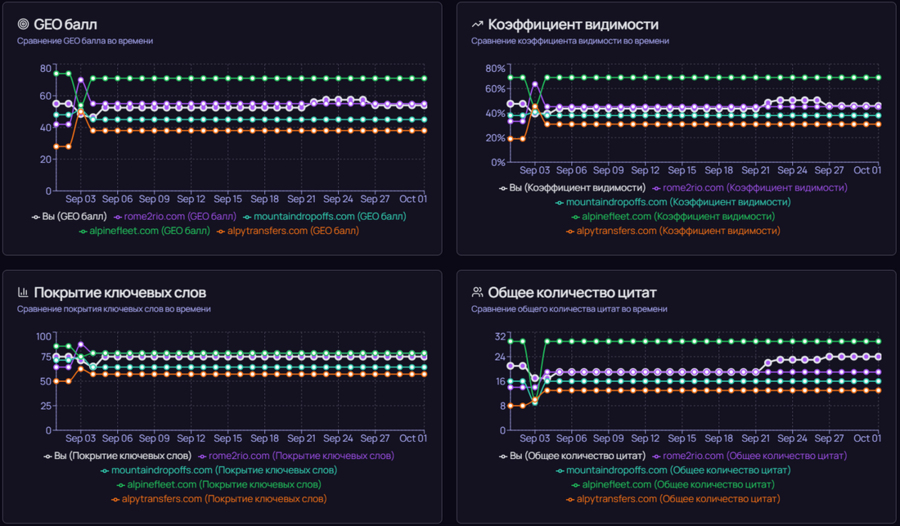Click the trend arrow icon beside Коэффициент видимости

[x=478, y=23]
